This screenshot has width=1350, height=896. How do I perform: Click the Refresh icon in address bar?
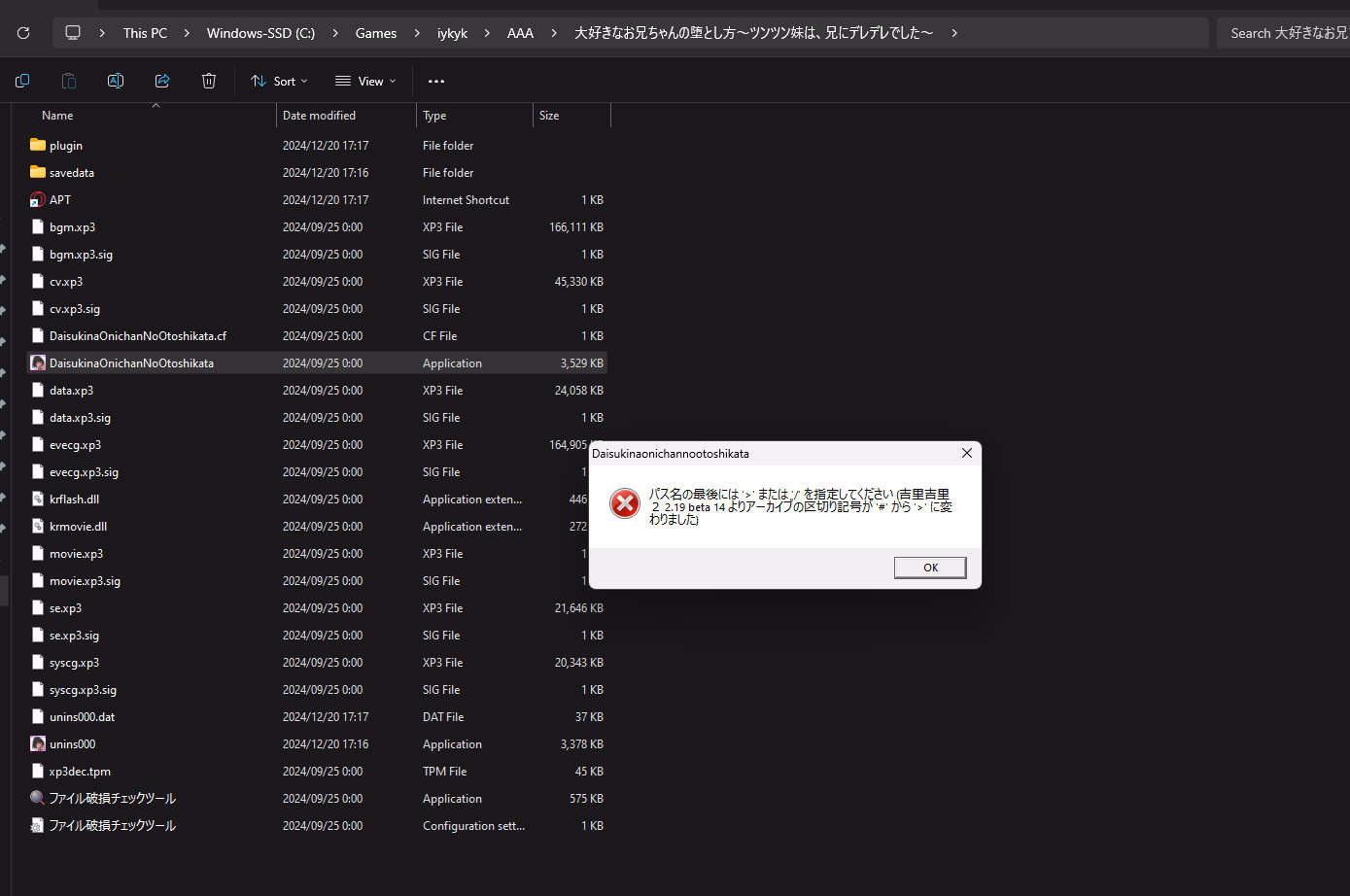pos(23,33)
